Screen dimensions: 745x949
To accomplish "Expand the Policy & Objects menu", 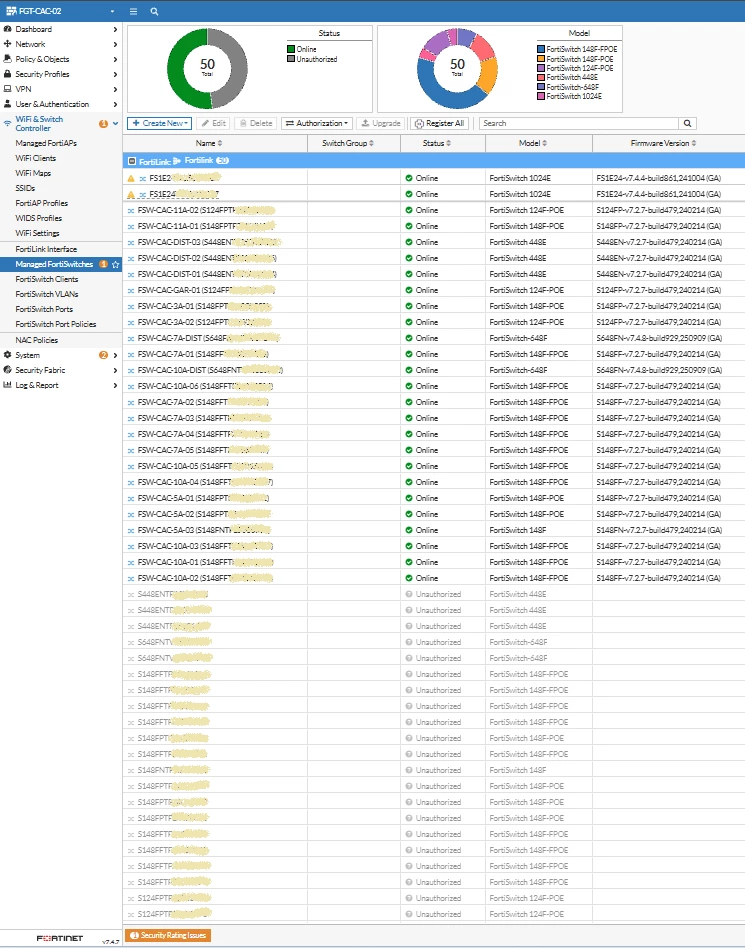I will click(x=61, y=59).
